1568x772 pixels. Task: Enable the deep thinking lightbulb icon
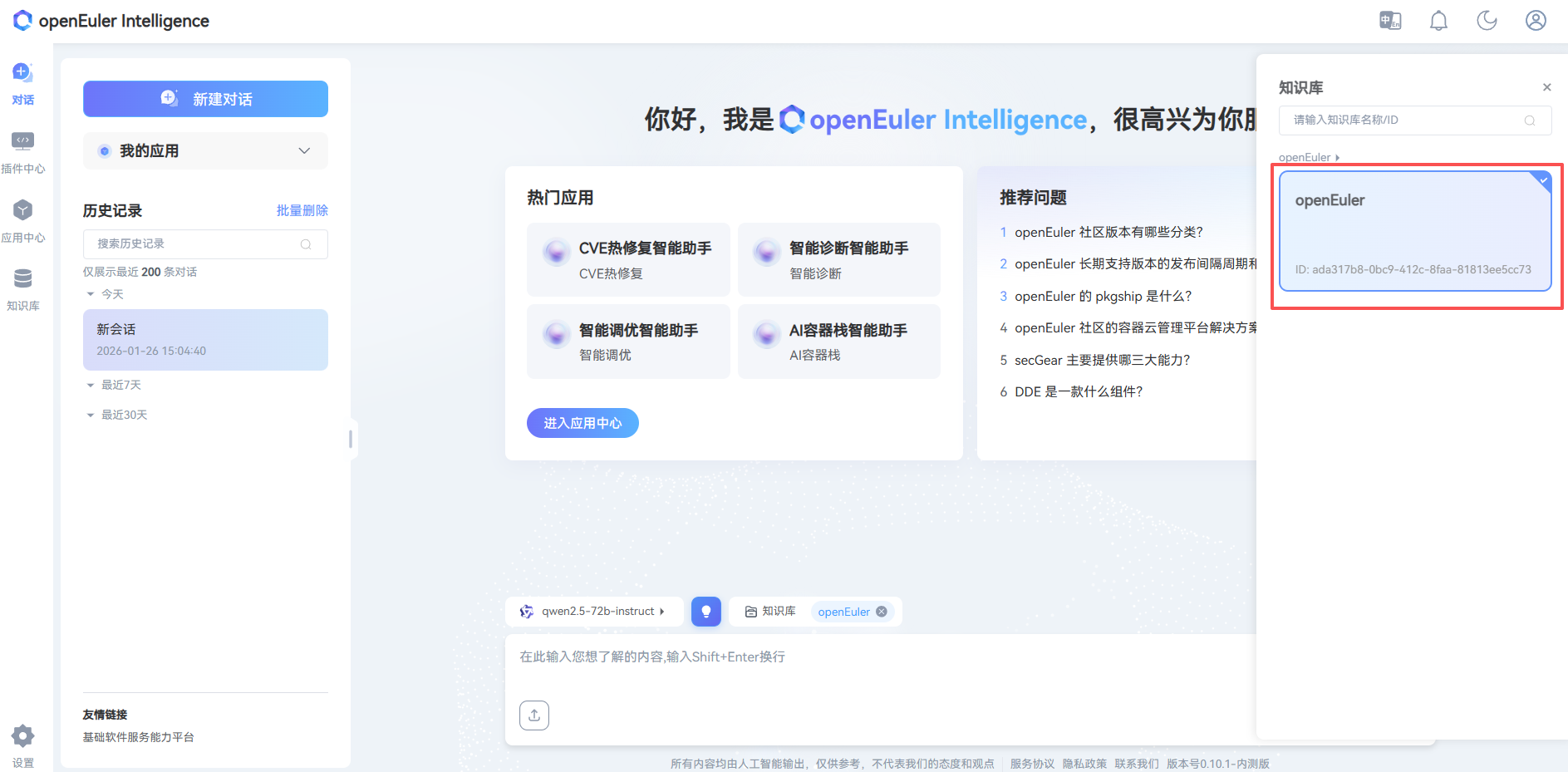pos(705,611)
